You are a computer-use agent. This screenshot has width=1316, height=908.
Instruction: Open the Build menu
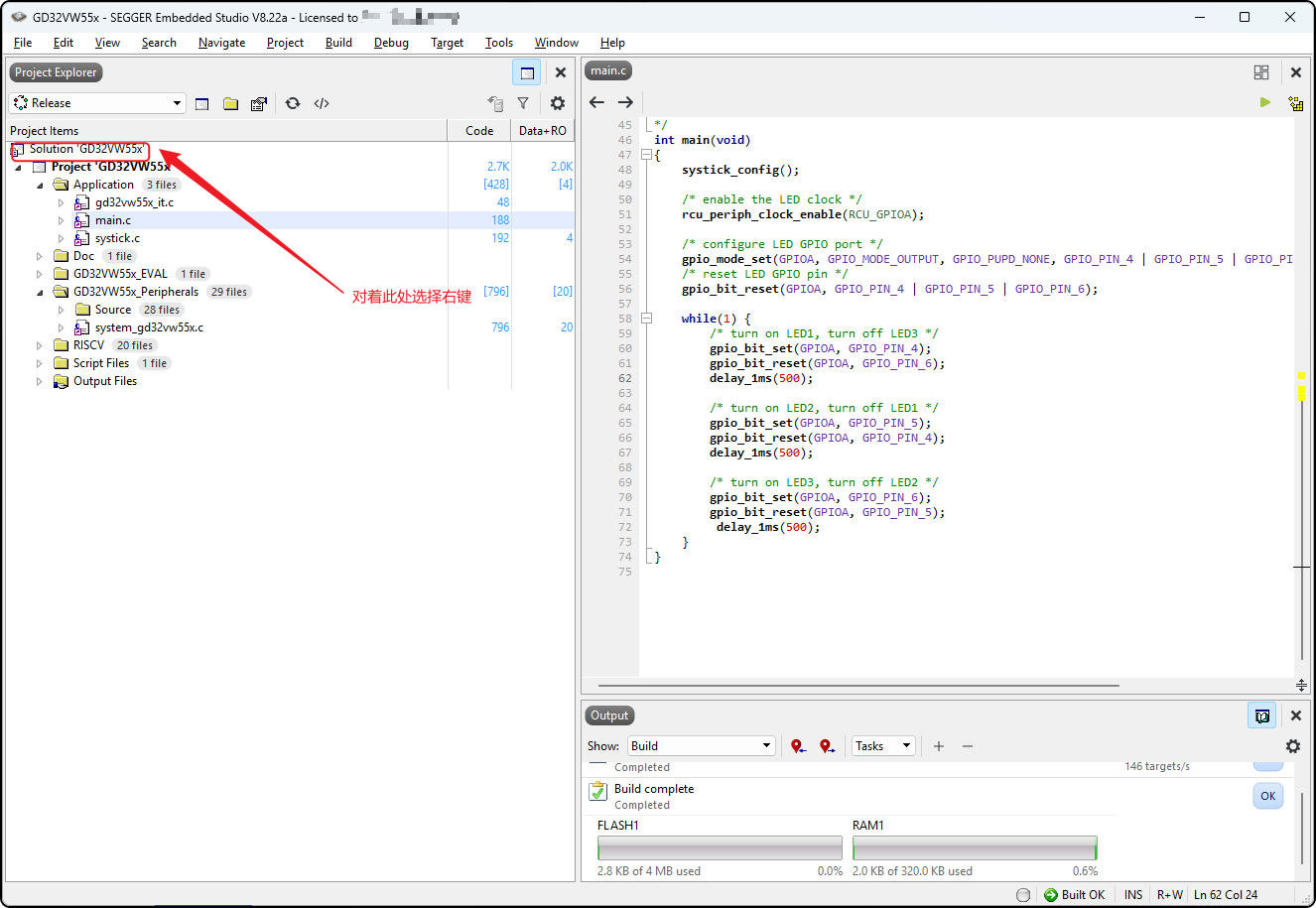(338, 43)
